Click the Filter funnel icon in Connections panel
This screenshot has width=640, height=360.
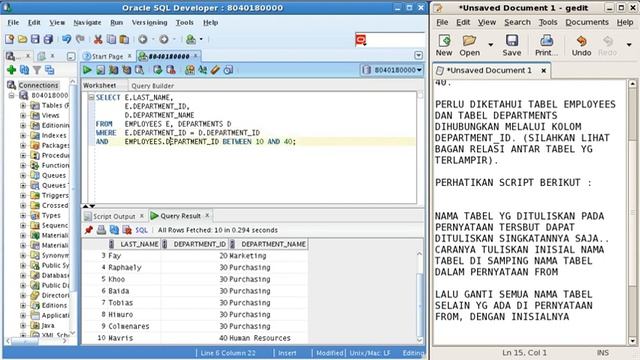[x=37, y=70]
